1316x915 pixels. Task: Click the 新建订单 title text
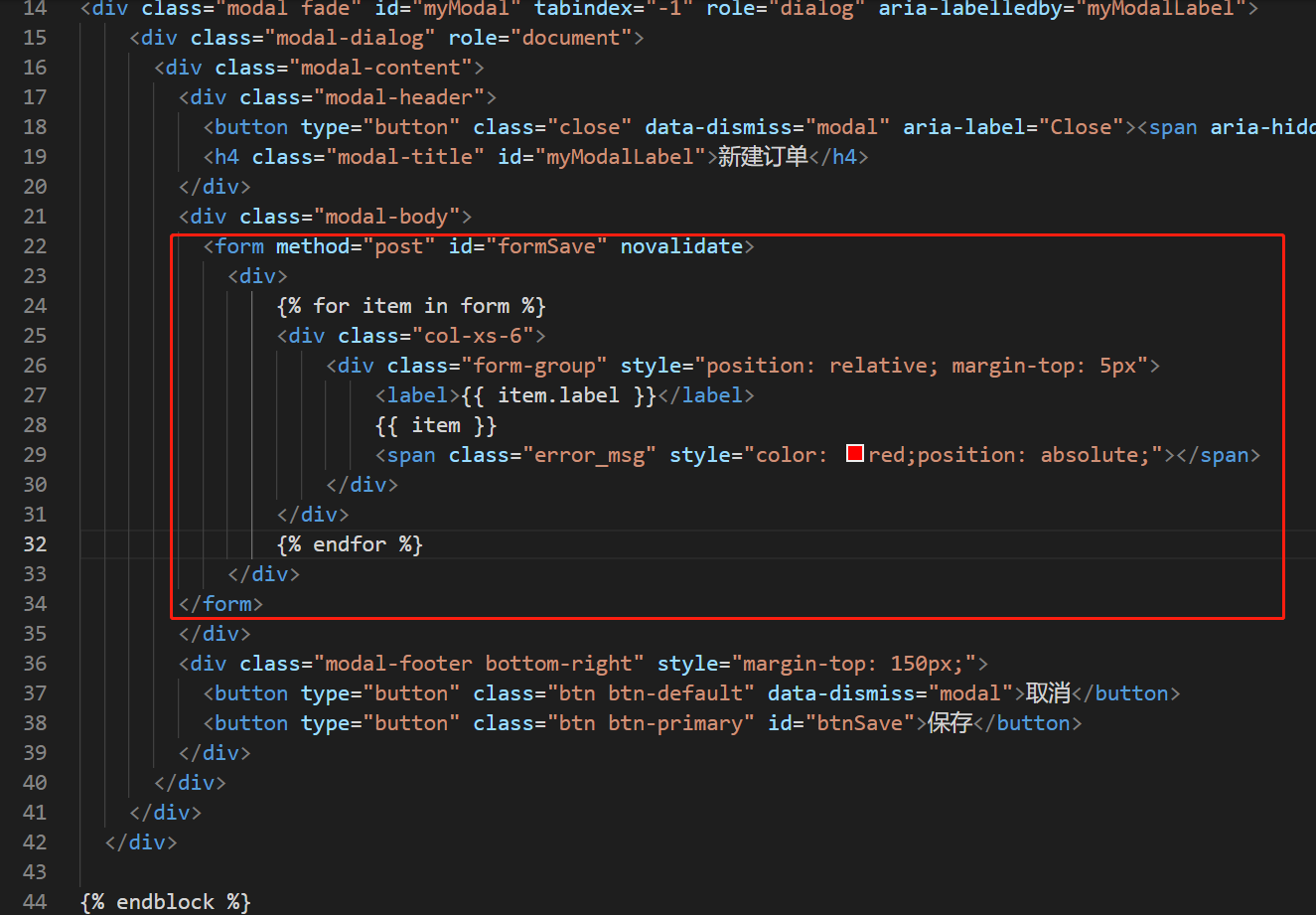(x=763, y=156)
